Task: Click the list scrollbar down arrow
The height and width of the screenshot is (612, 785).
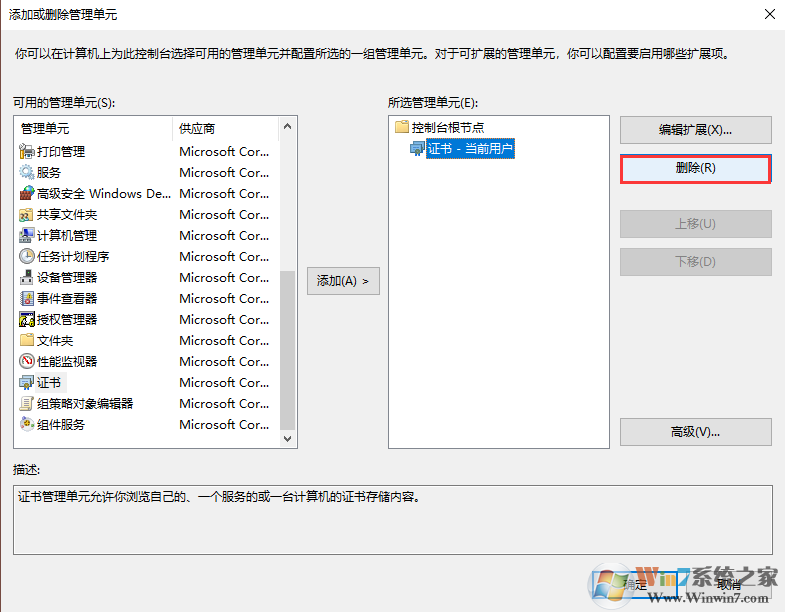Action: 287,439
